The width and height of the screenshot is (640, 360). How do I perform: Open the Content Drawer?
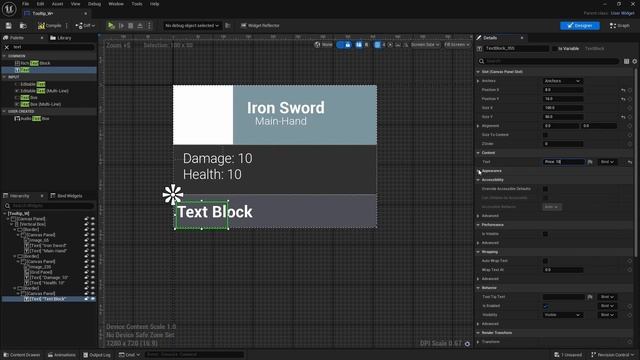(21, 355)
